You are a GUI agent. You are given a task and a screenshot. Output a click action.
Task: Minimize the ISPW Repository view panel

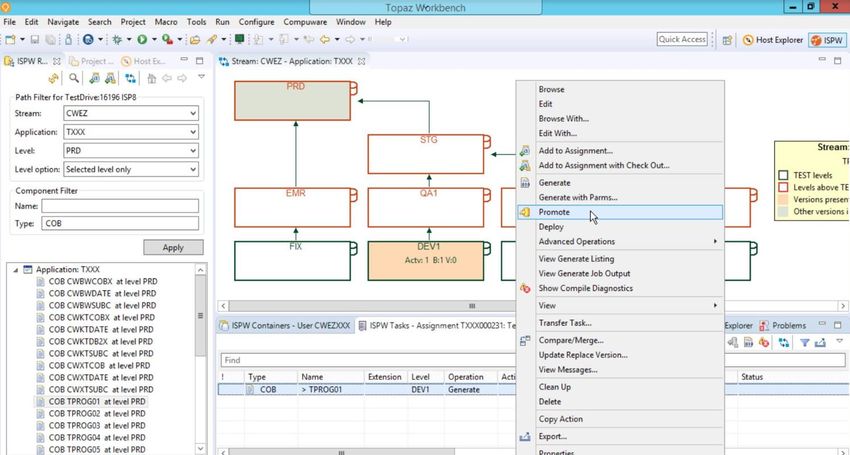pyautogui.click(x=184, y=60)
